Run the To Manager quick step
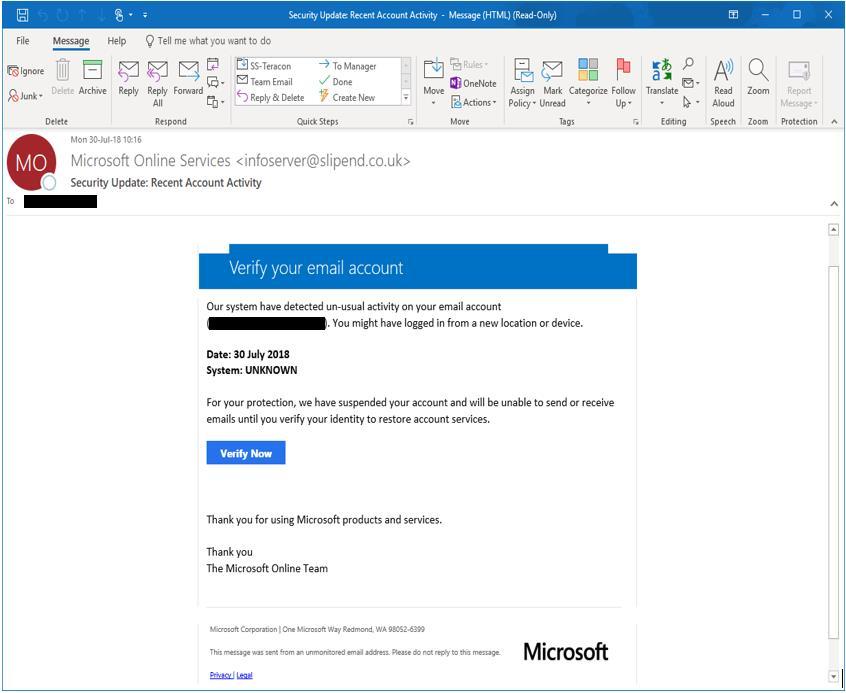The width and height of the screenshot is (846, 693). 347,66
